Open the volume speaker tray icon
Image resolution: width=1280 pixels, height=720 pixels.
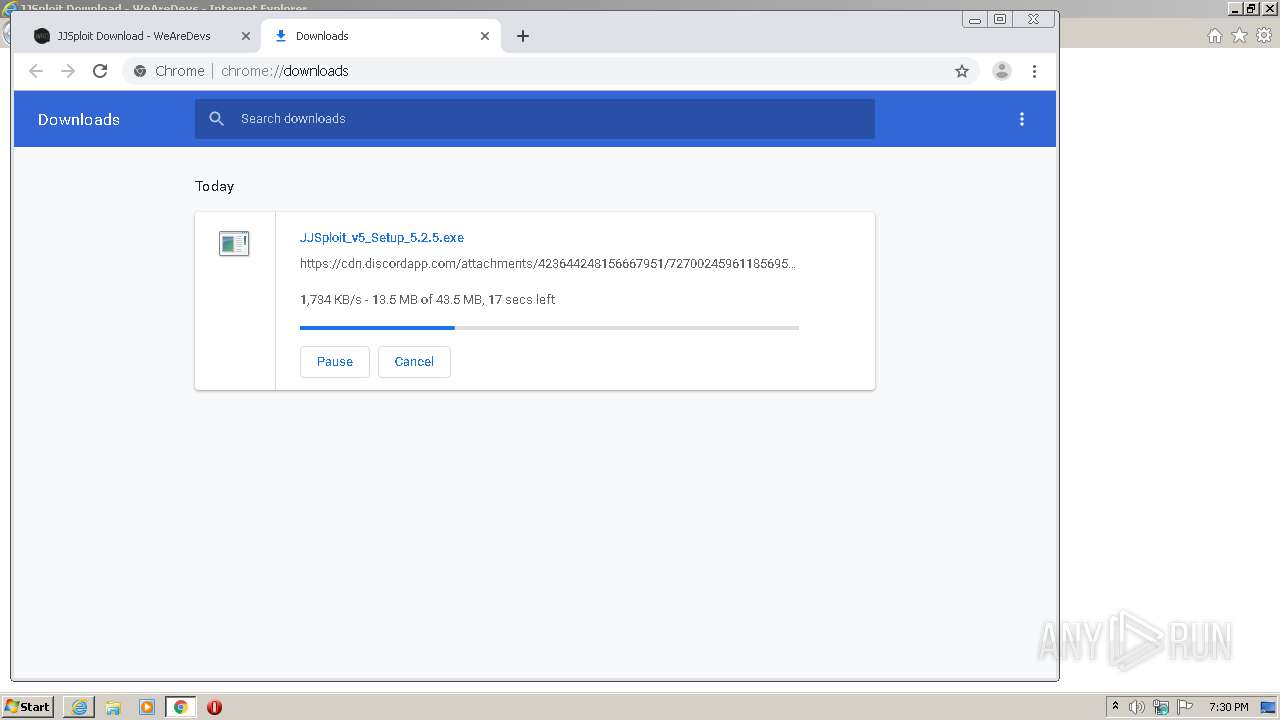click(1137, 707)
